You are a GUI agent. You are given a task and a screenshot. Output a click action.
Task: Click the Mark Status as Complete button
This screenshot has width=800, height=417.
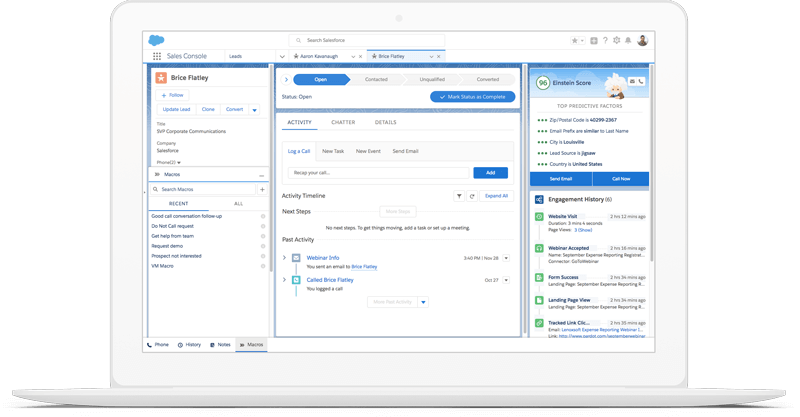pyautogui.click(x=473, y=97)
